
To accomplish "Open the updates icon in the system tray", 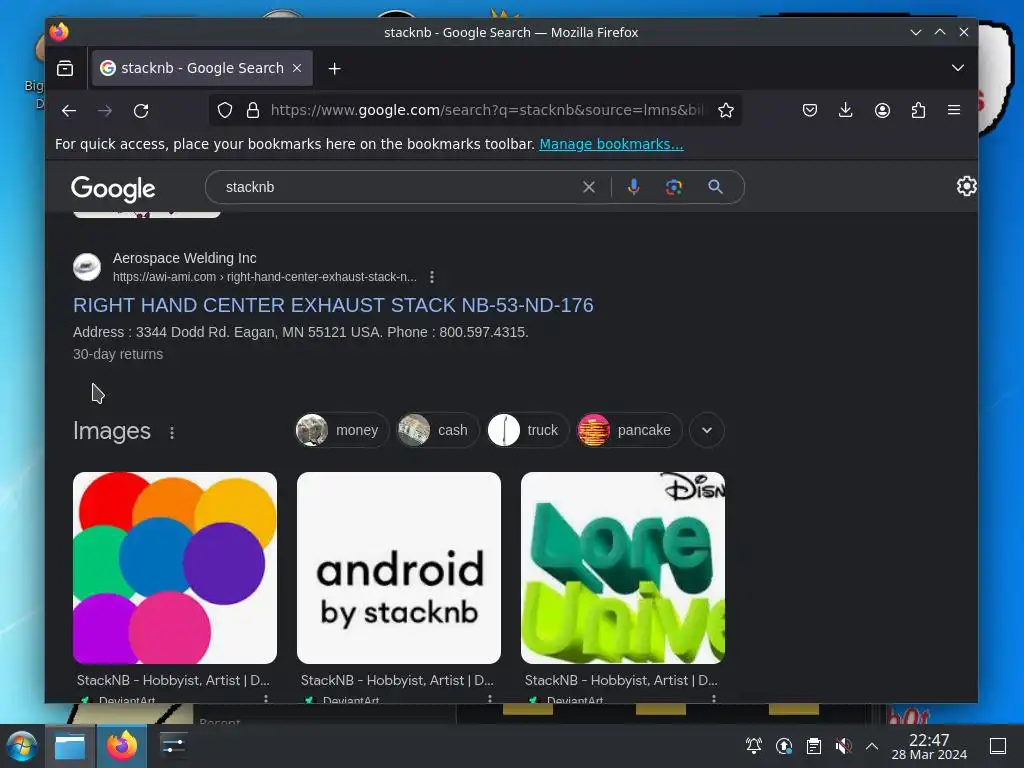I will (784, 746).
